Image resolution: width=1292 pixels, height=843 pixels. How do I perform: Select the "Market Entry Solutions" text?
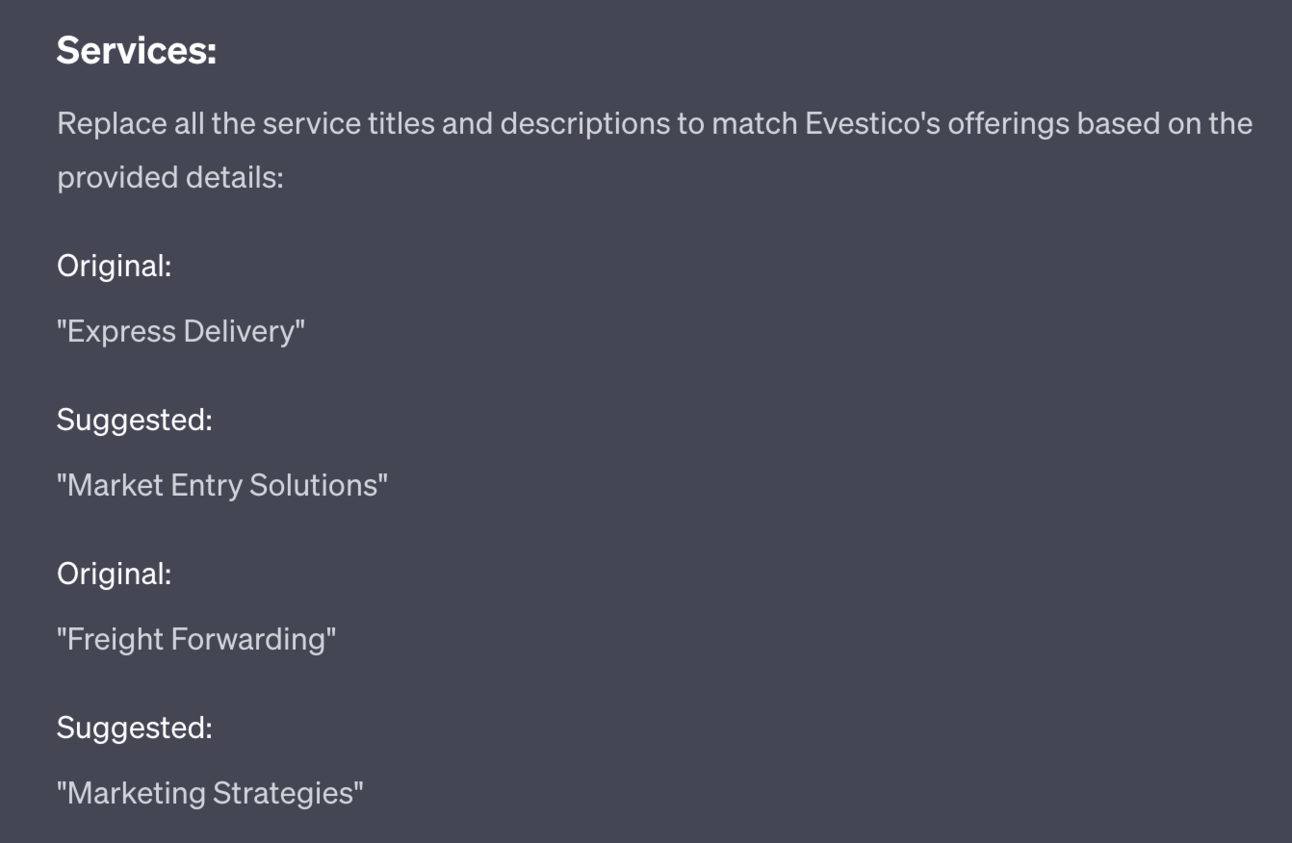pos(222,485)
